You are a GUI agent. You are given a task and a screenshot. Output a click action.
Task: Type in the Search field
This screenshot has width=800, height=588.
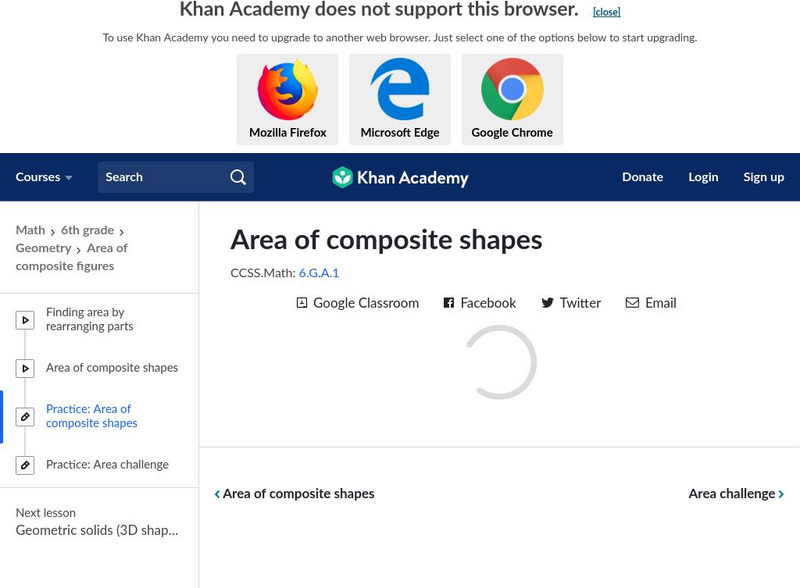tap(162, 177)
